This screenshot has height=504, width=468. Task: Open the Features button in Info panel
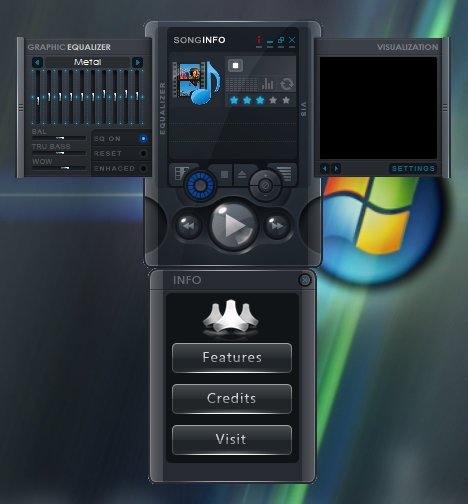(x=232, y=357)
